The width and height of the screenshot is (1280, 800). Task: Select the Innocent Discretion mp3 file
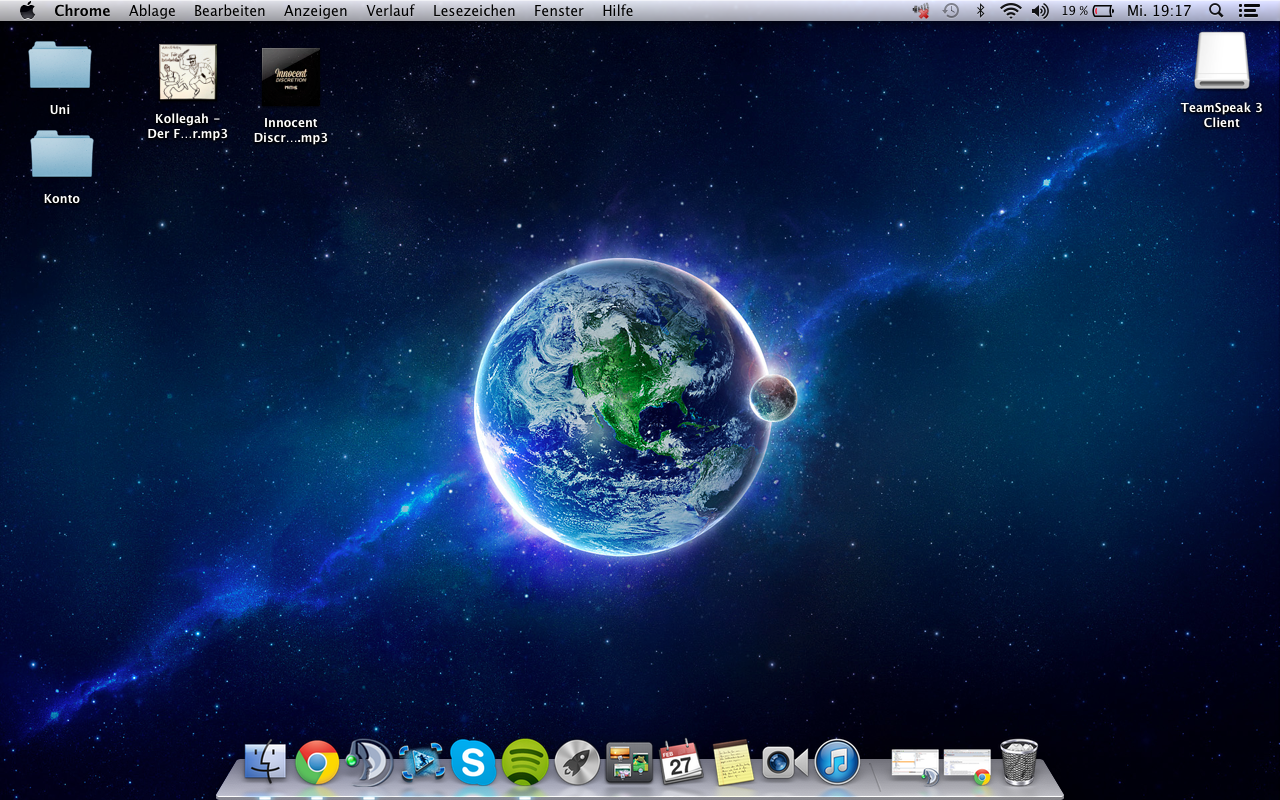coord(290,78)
